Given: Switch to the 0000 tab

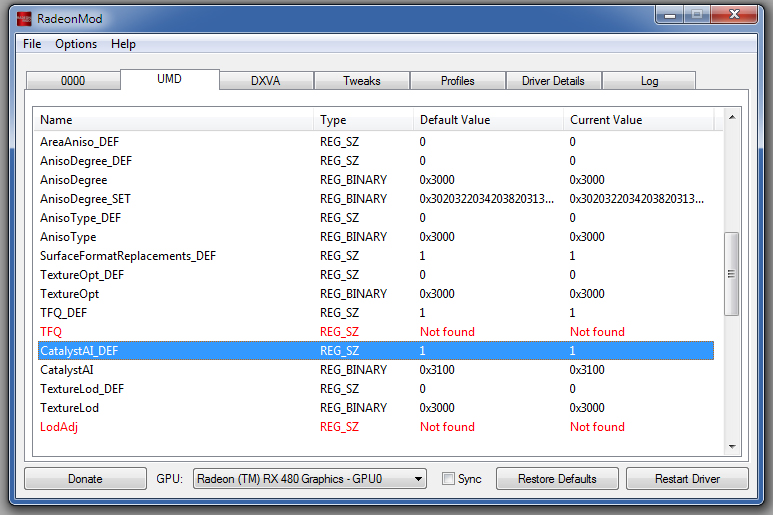Looking at the screenshot, I should [x=73, y=80].
